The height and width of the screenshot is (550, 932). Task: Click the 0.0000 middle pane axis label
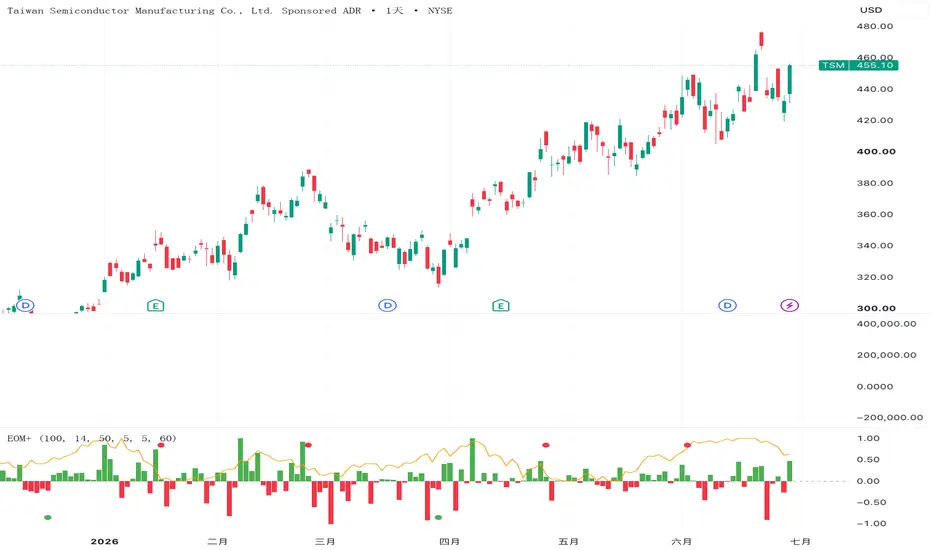[875, 386]
